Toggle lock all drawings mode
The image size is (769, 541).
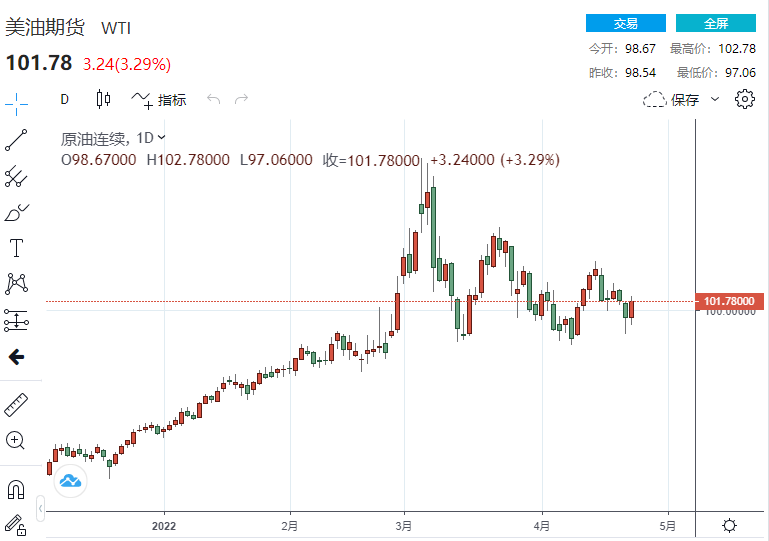click(x=16, y=523)
